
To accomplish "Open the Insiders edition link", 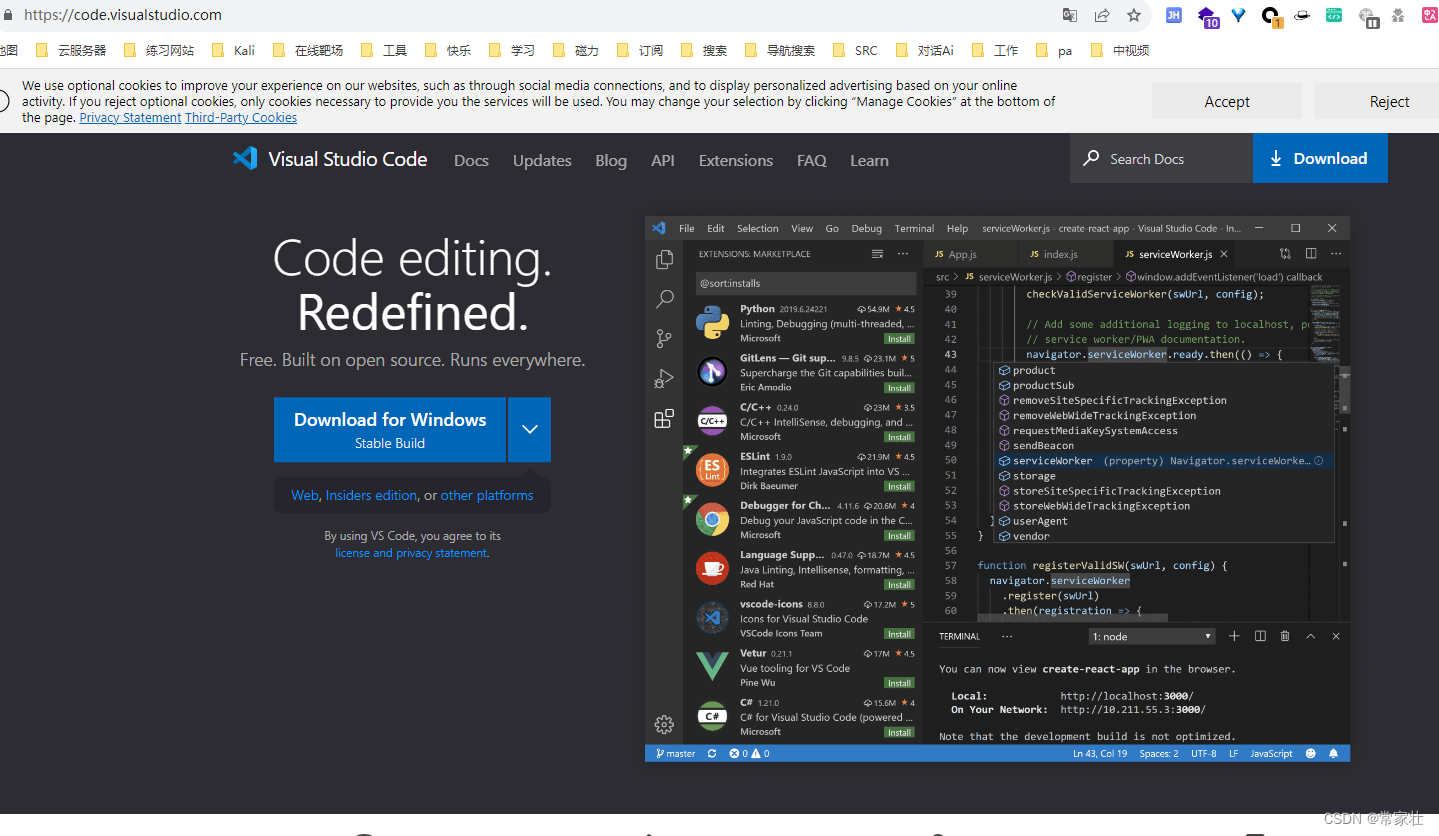I will (x=371, y=495).
